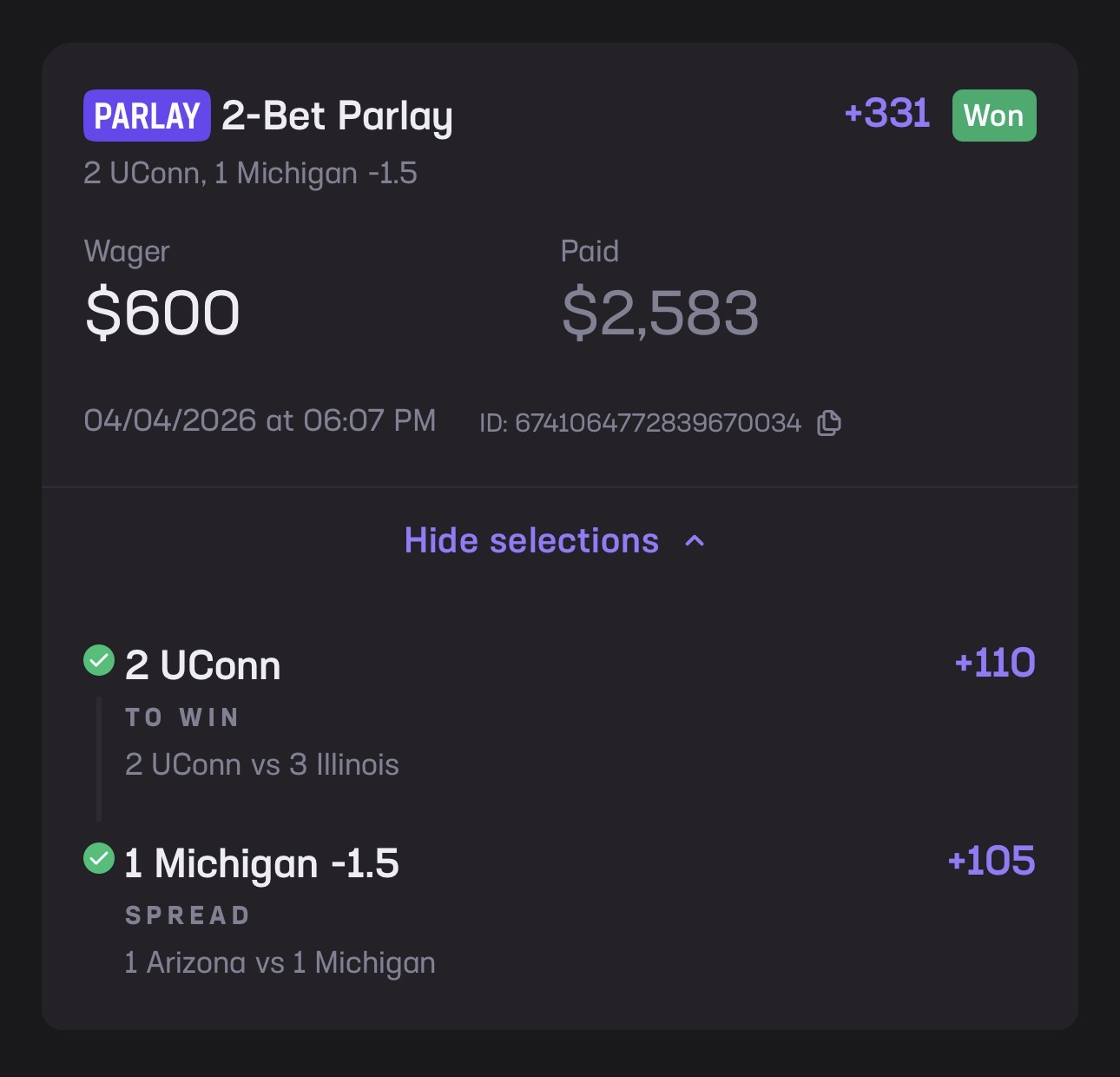Click the +110 odds for UConn
Image resolution: width=1120 pixels, height=1077 pixels.
(994, 663)
